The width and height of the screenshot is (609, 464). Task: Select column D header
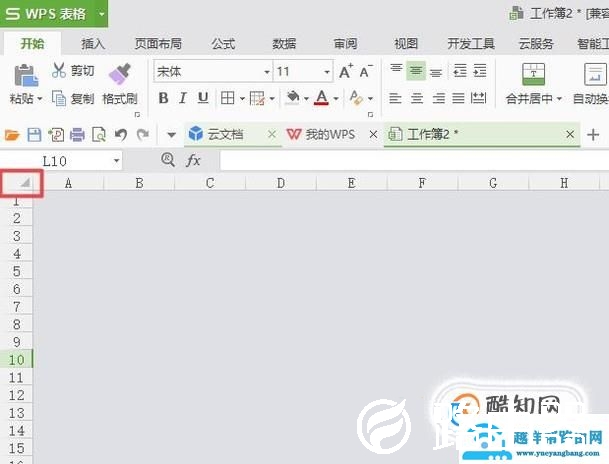click(x=281, y=182)
